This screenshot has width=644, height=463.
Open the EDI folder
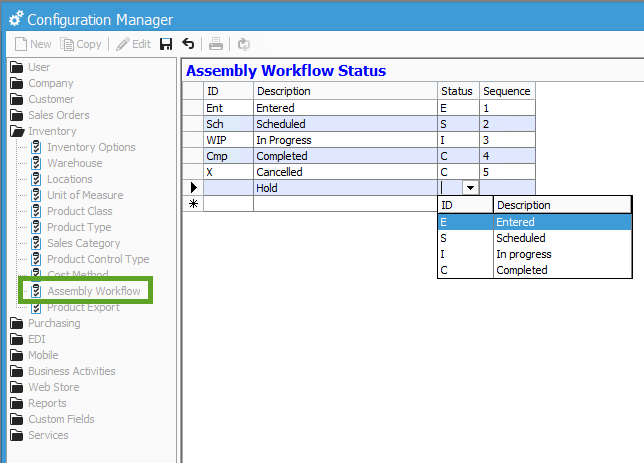(x=28, y=339)
